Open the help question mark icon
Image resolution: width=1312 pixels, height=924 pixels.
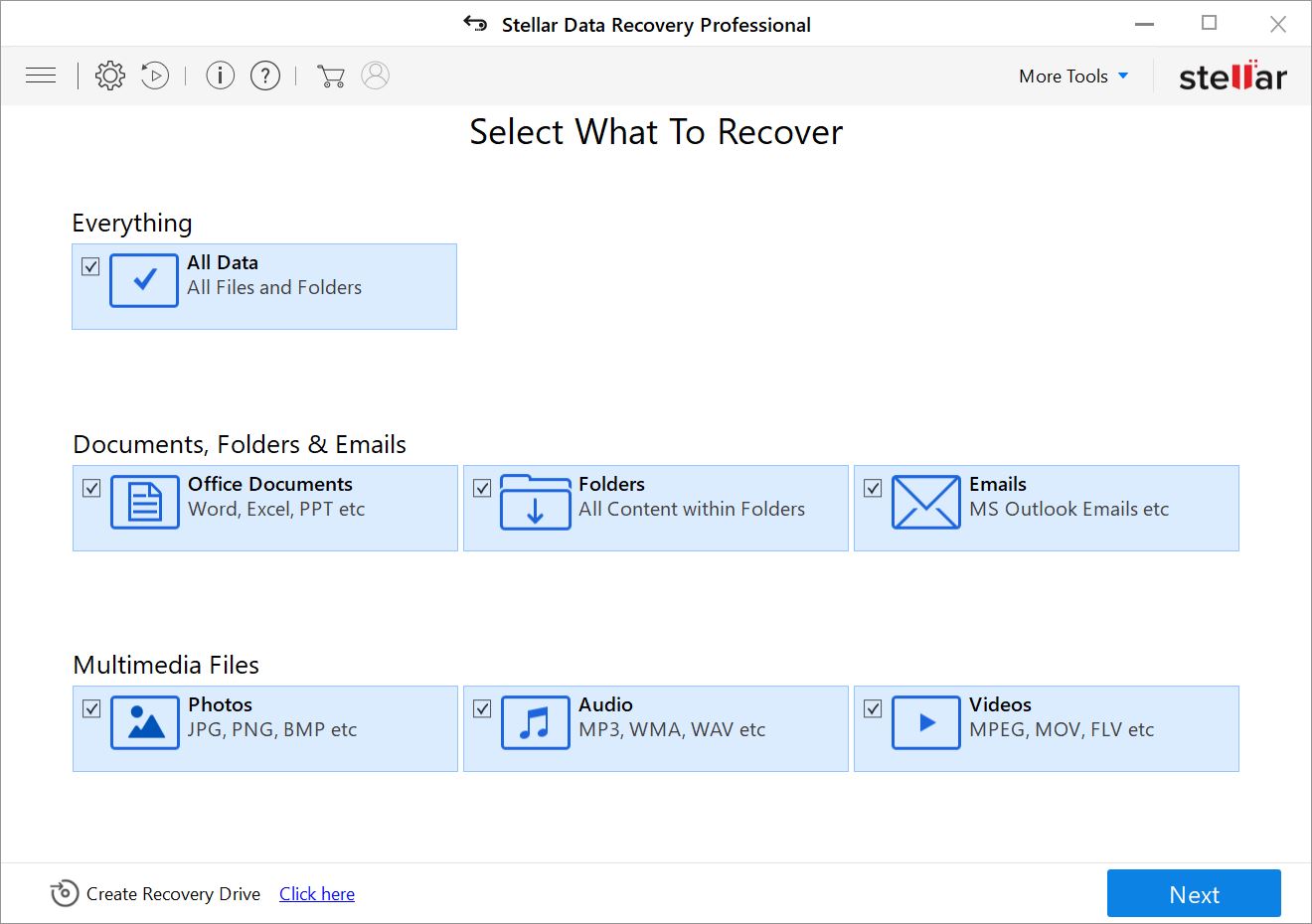[265, 76]
